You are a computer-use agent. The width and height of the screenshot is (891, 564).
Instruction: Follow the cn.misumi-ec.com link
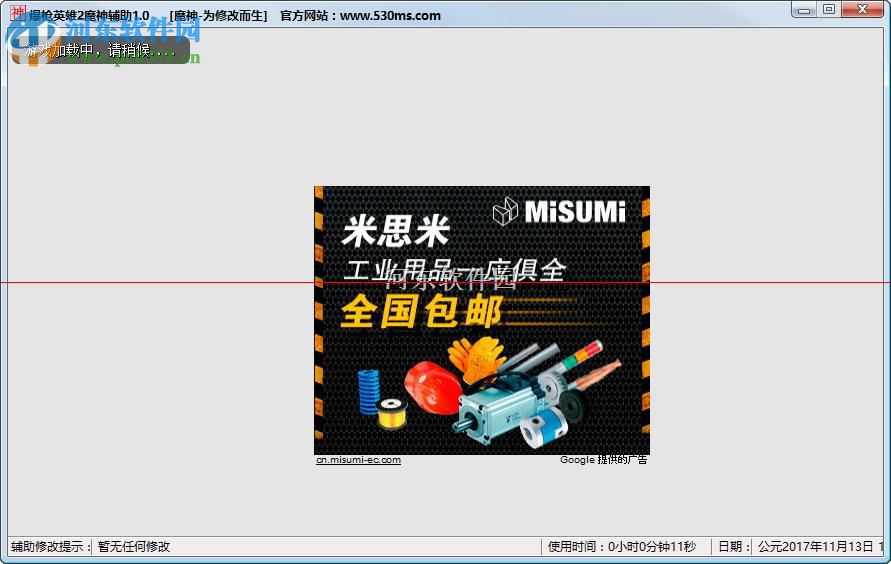click(359, 460)
